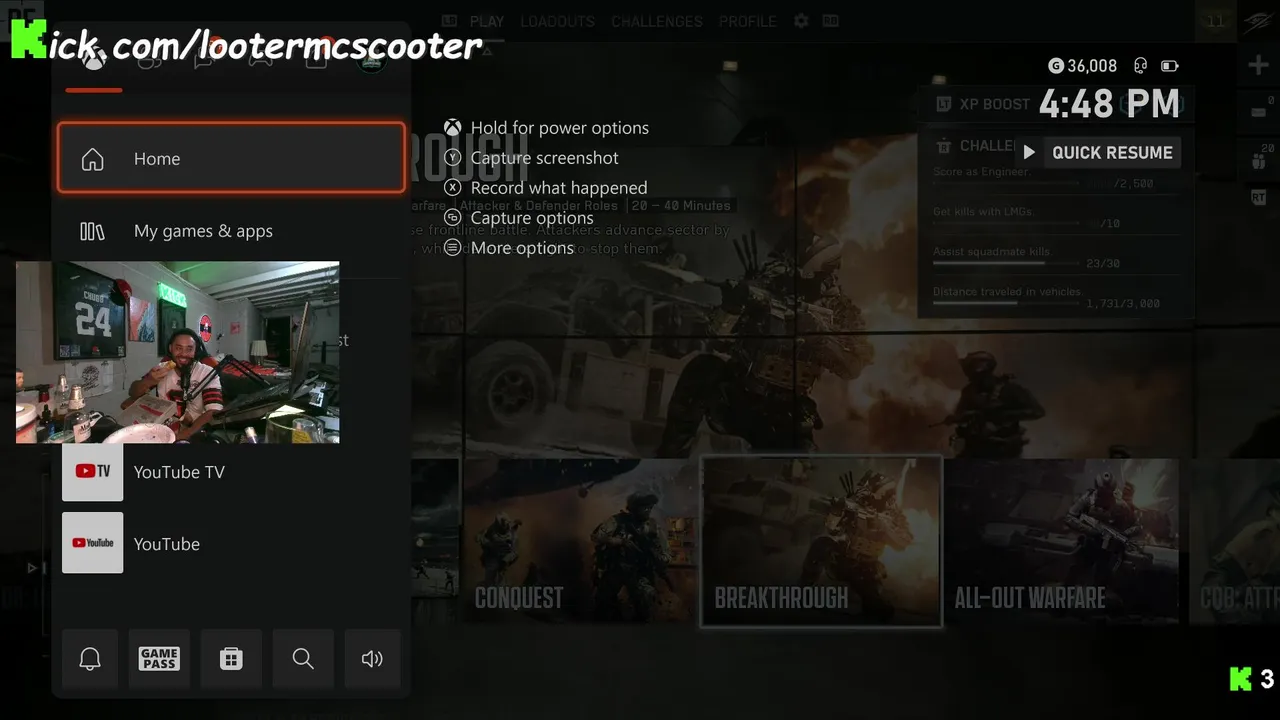This screenshot has height=720, width=1280.
Task: Click the minus icon on game sidebar
Action: [x=1258, y=112]
